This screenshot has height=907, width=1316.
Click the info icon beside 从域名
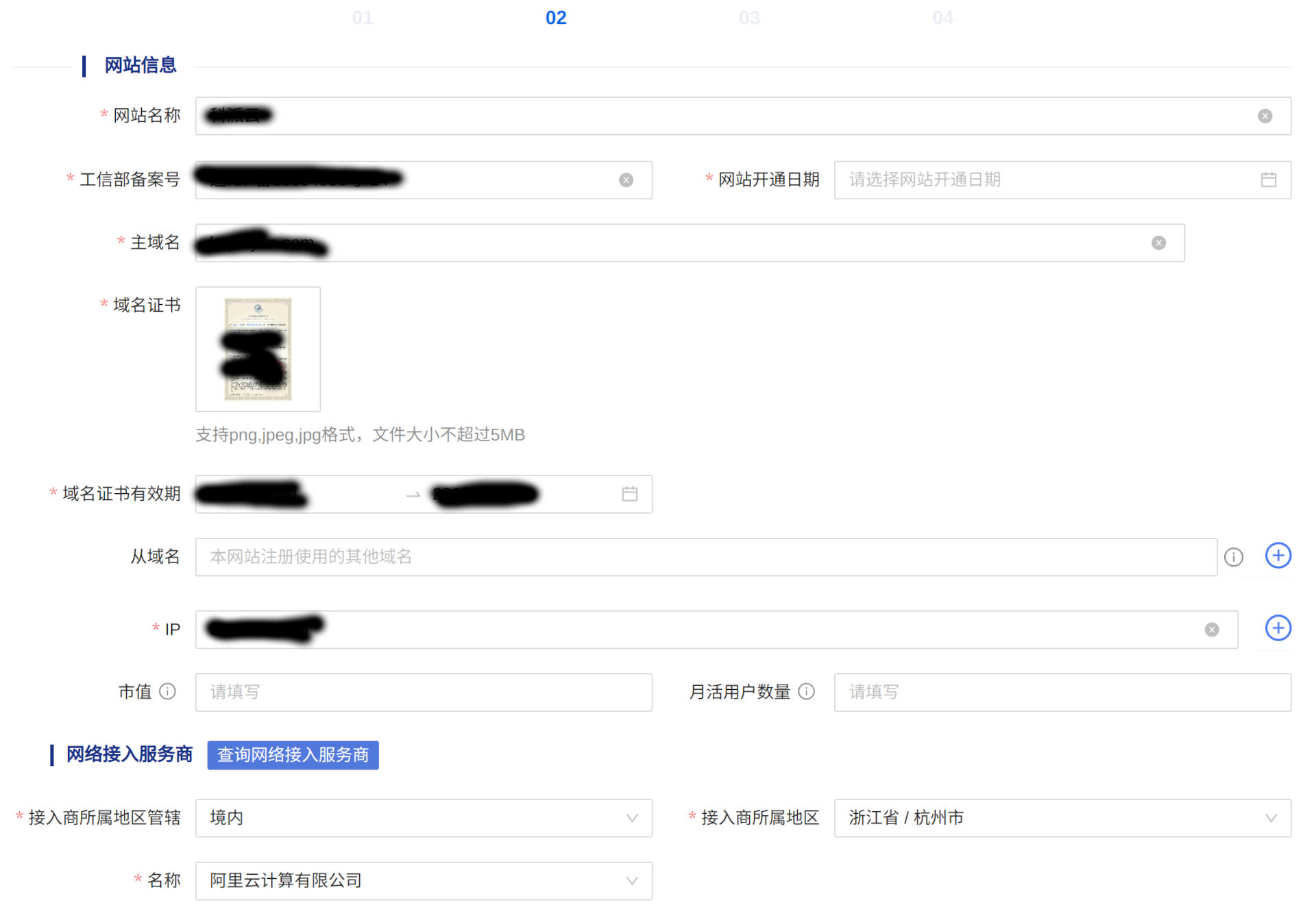click(x=1234, y=557)
